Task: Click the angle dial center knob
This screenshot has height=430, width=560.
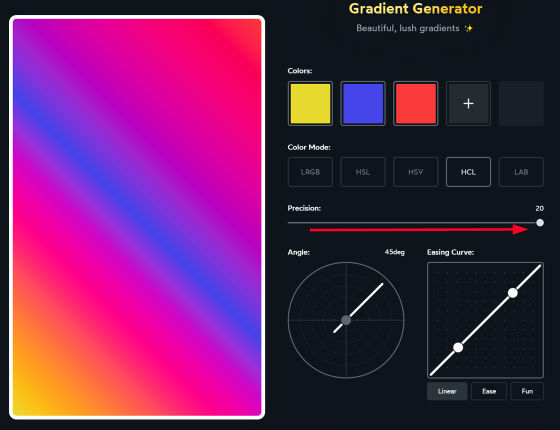Action: click(x=346, y=320)
